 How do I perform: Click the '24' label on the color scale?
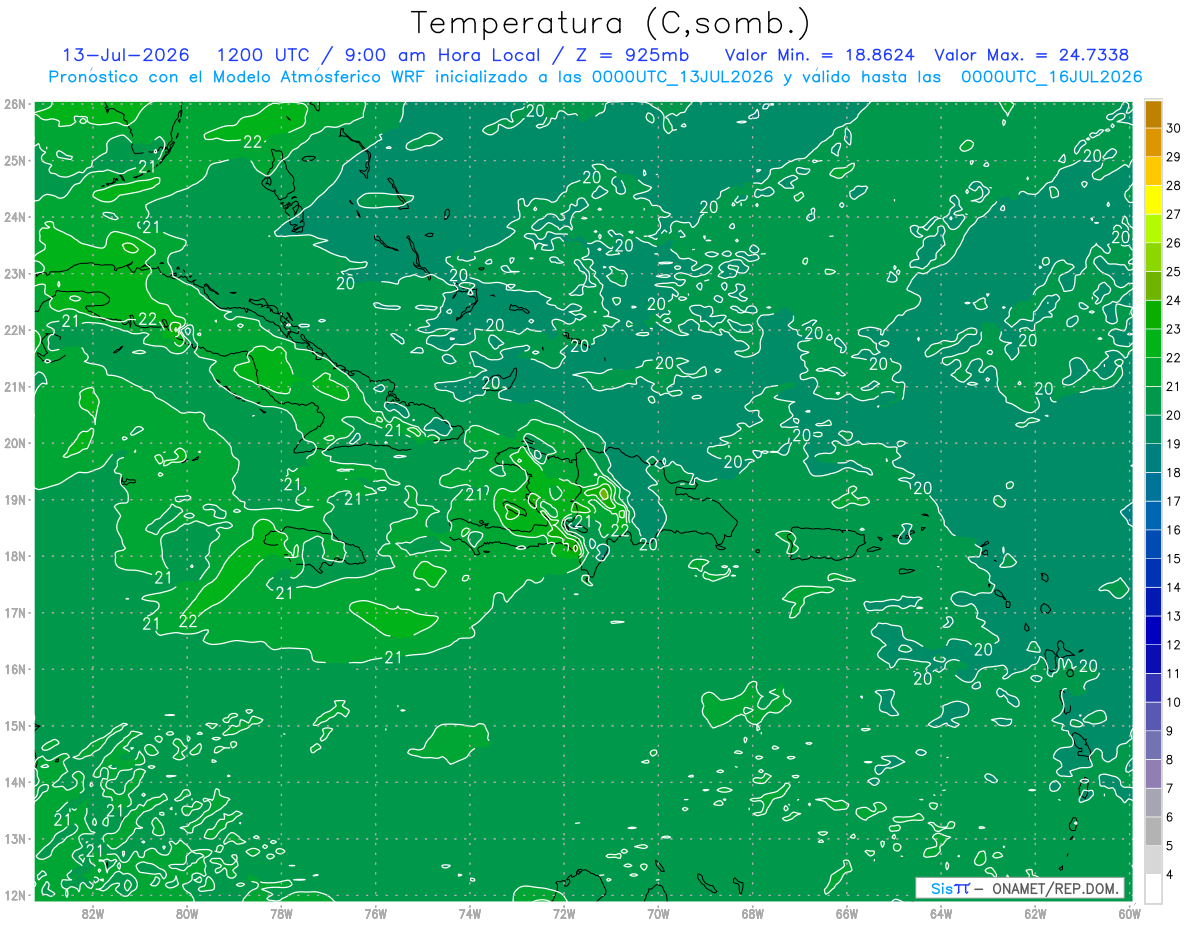[x=1174, y=300]
